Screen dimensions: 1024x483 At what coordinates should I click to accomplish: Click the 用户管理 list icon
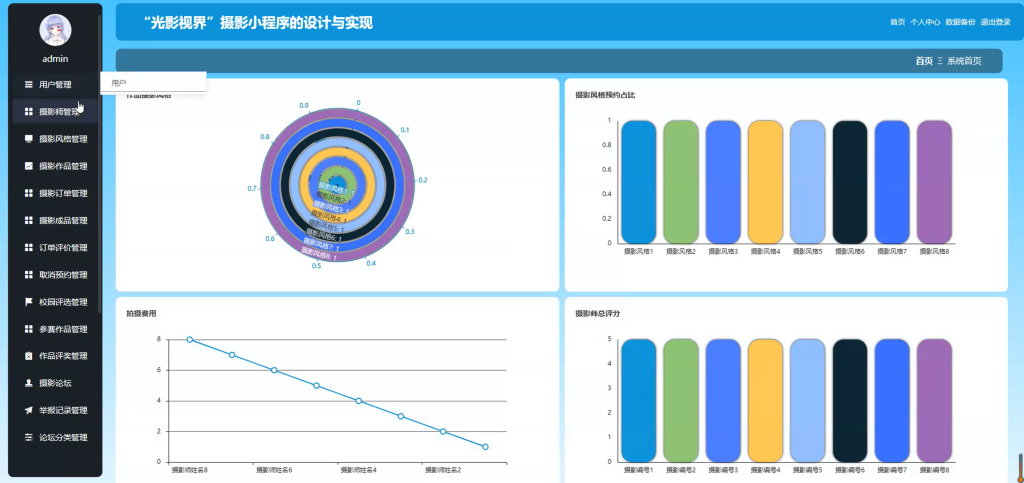point(29,84)
